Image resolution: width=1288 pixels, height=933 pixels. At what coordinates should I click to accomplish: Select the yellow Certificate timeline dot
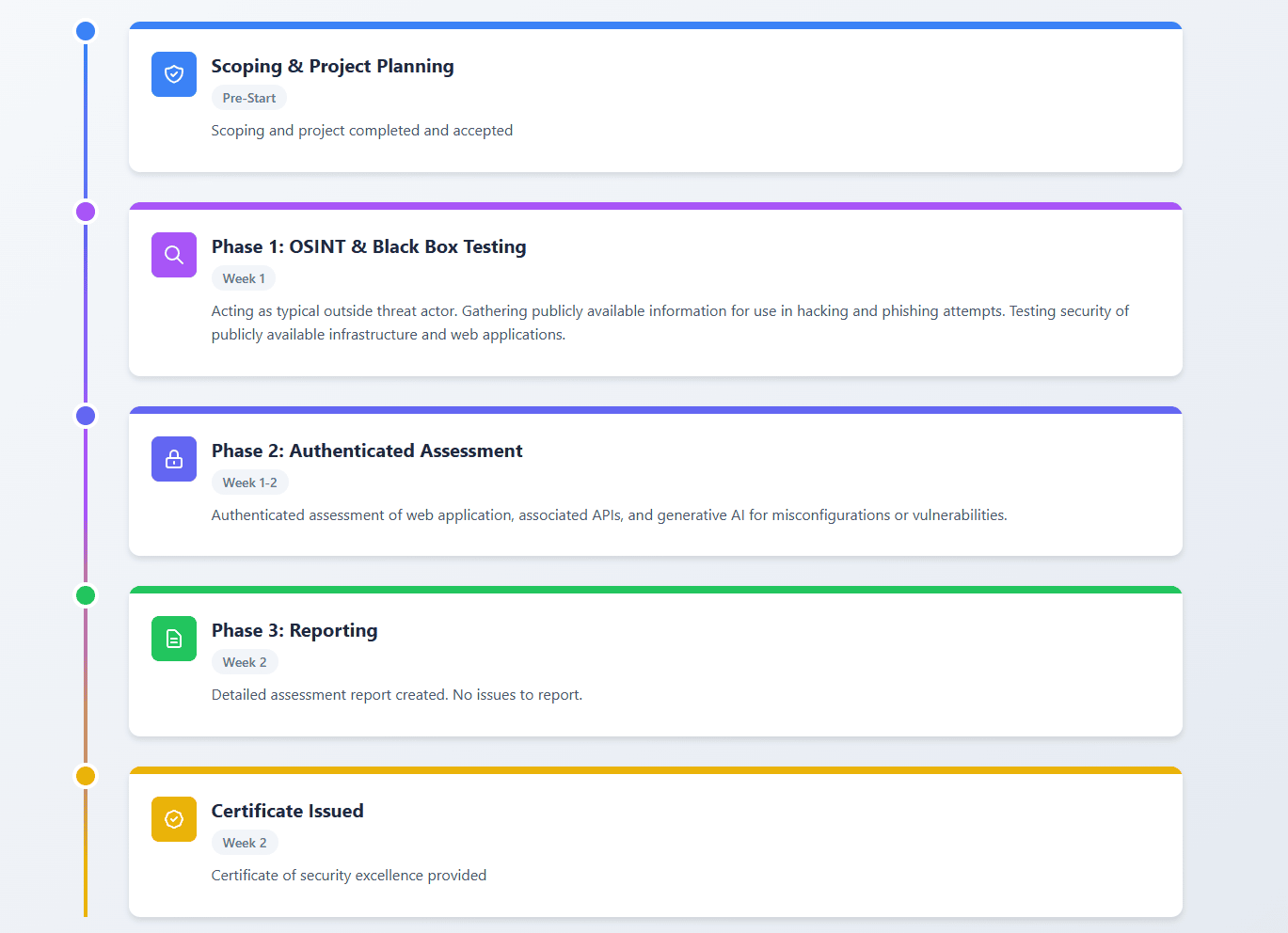click(x=86, y=776)
